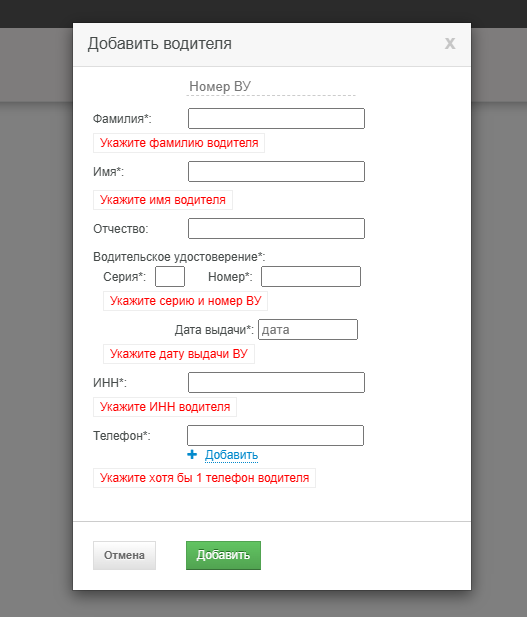Click the Укажите фамилию водителя error message

pos(179,143)
